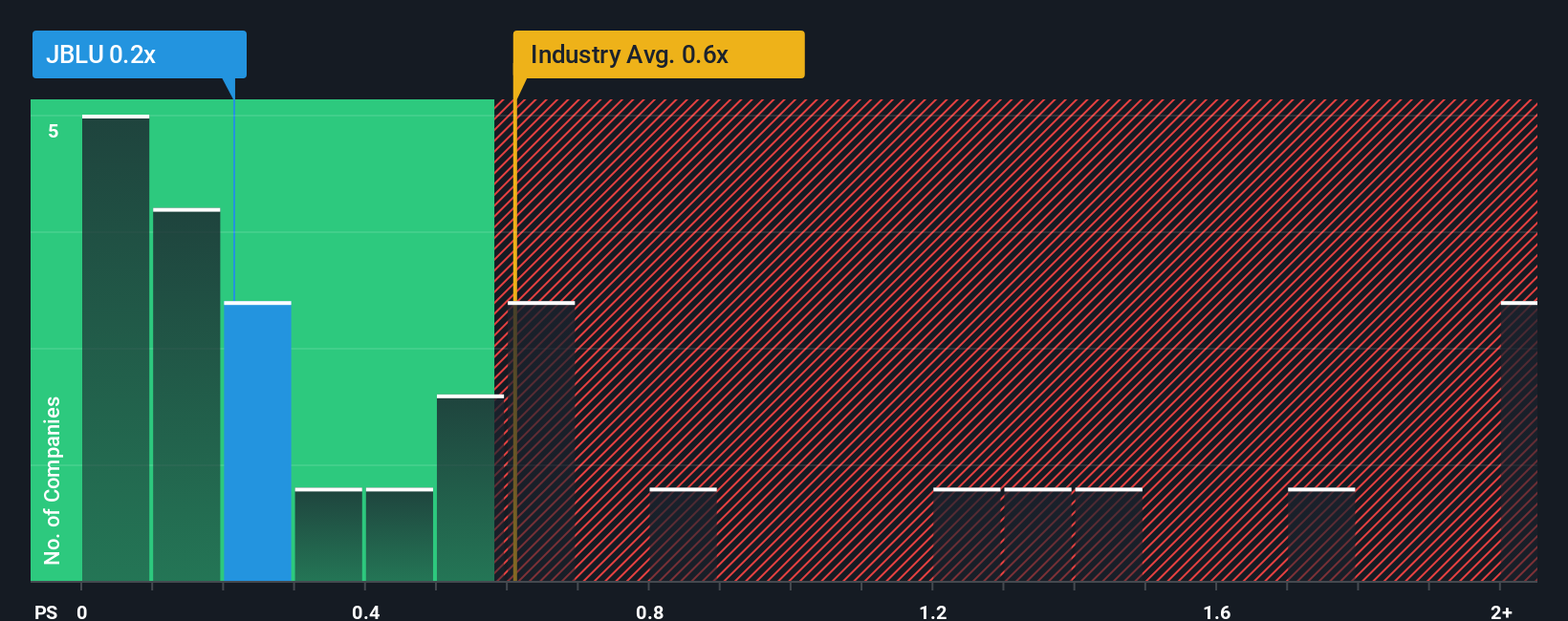Click the 2+ x-axis label
The image size is (1568, 621).
click(x=1501, y=611)
